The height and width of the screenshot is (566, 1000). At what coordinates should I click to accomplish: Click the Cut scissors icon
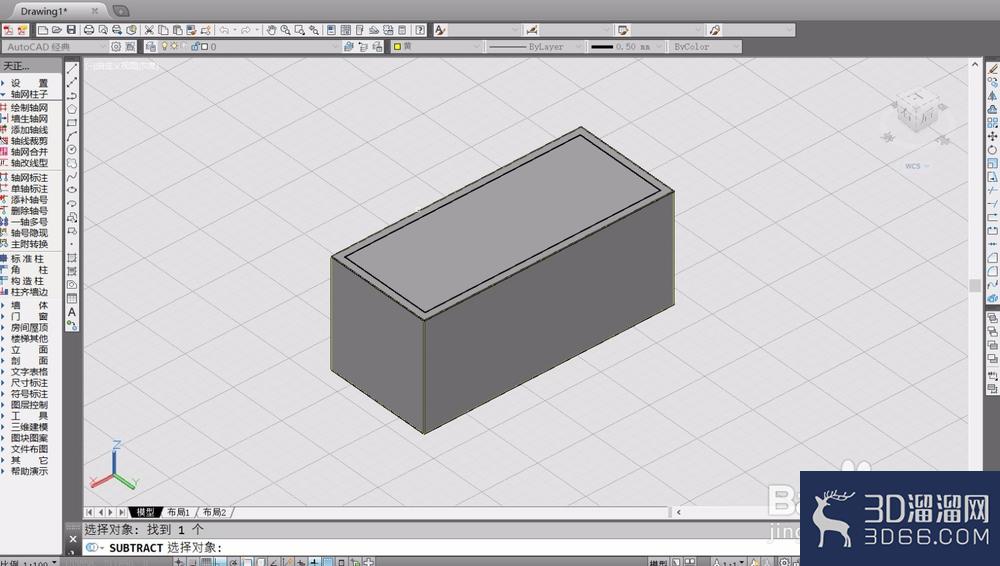point(149,29)
